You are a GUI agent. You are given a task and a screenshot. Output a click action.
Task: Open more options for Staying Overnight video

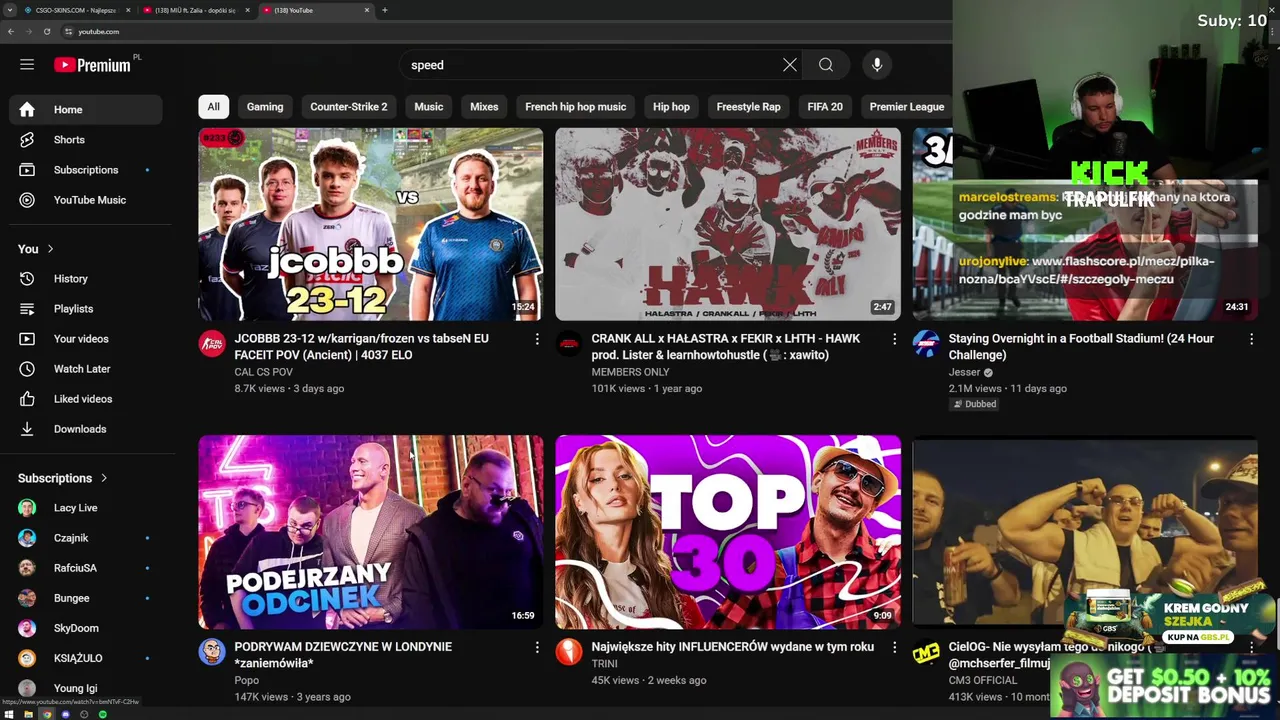coord(1251,340)
